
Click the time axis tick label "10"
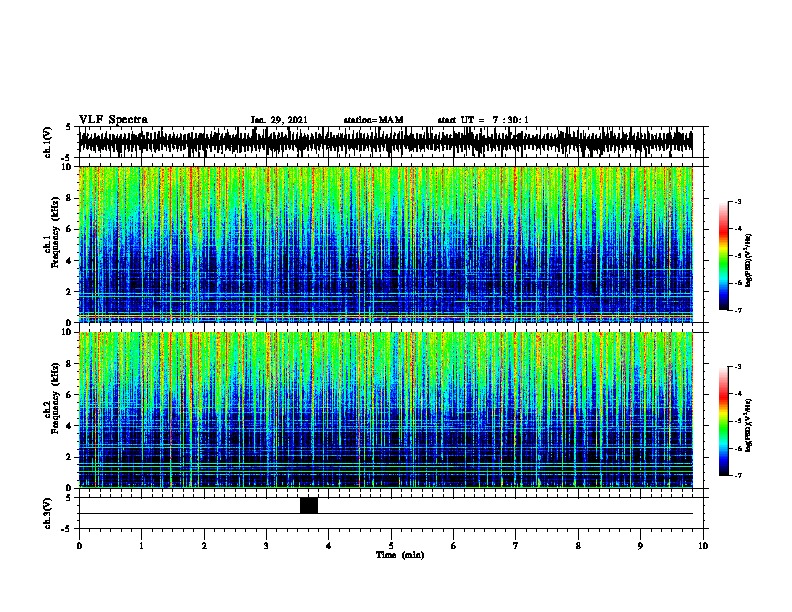(x=703, y=546)
